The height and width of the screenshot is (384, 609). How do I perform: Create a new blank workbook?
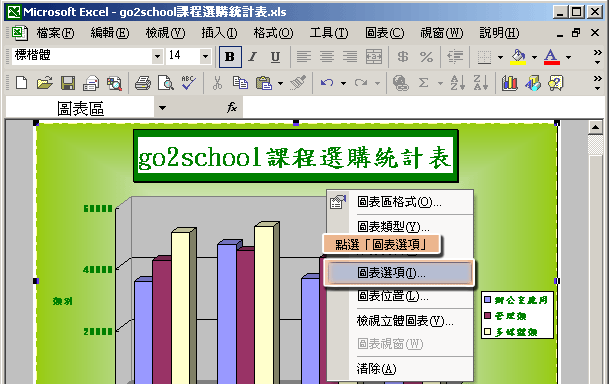tap(21, 83)
